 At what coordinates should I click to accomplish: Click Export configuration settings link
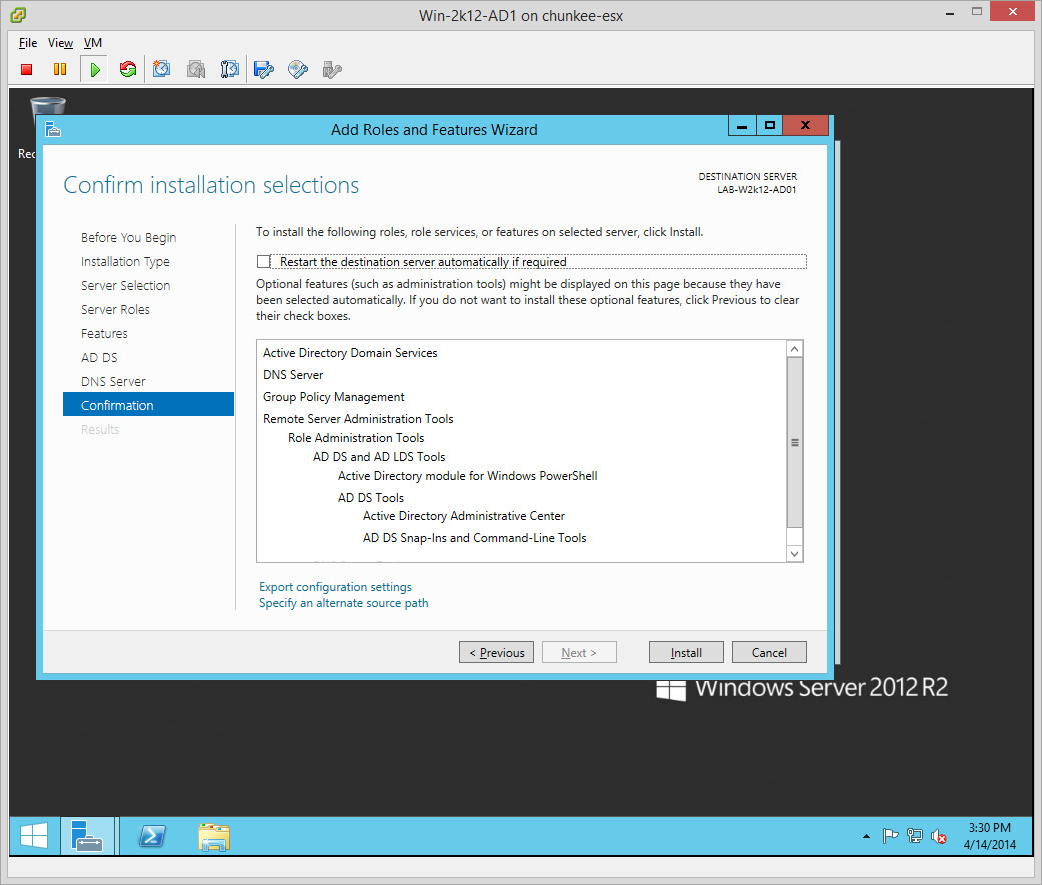coord(335,587)
